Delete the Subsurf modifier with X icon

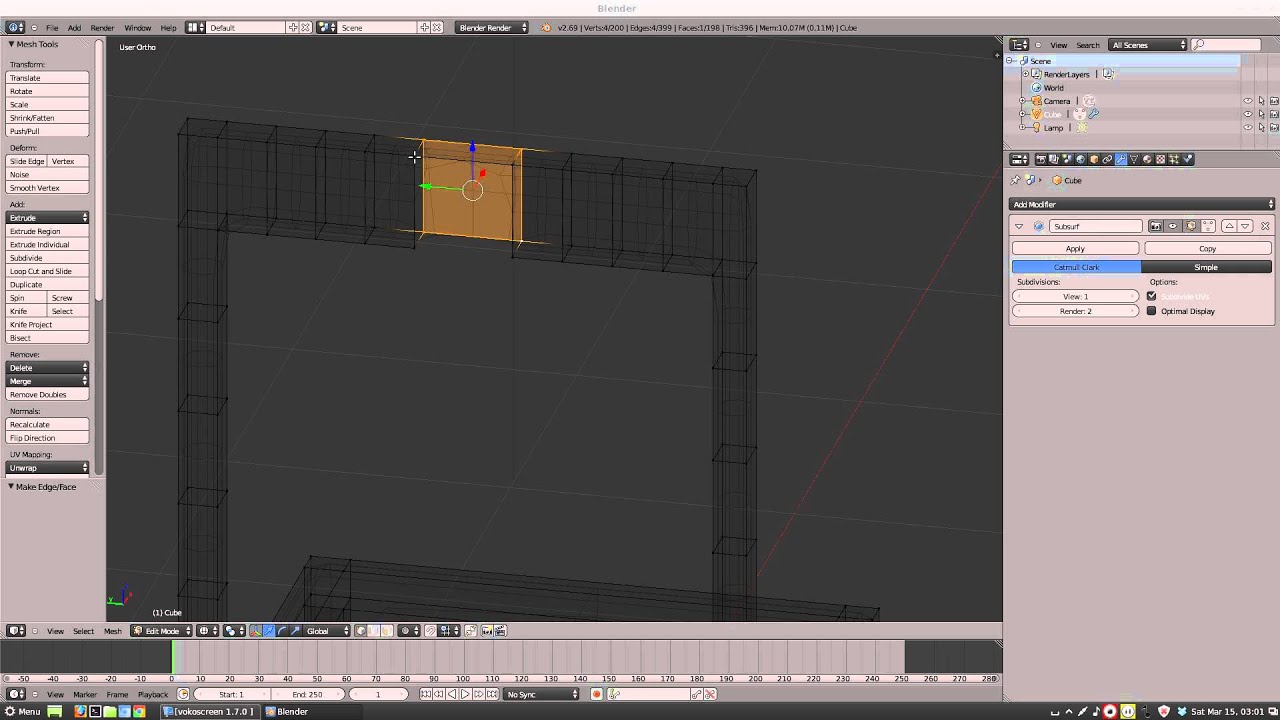pyautogui.click(x=1265, y=226)
